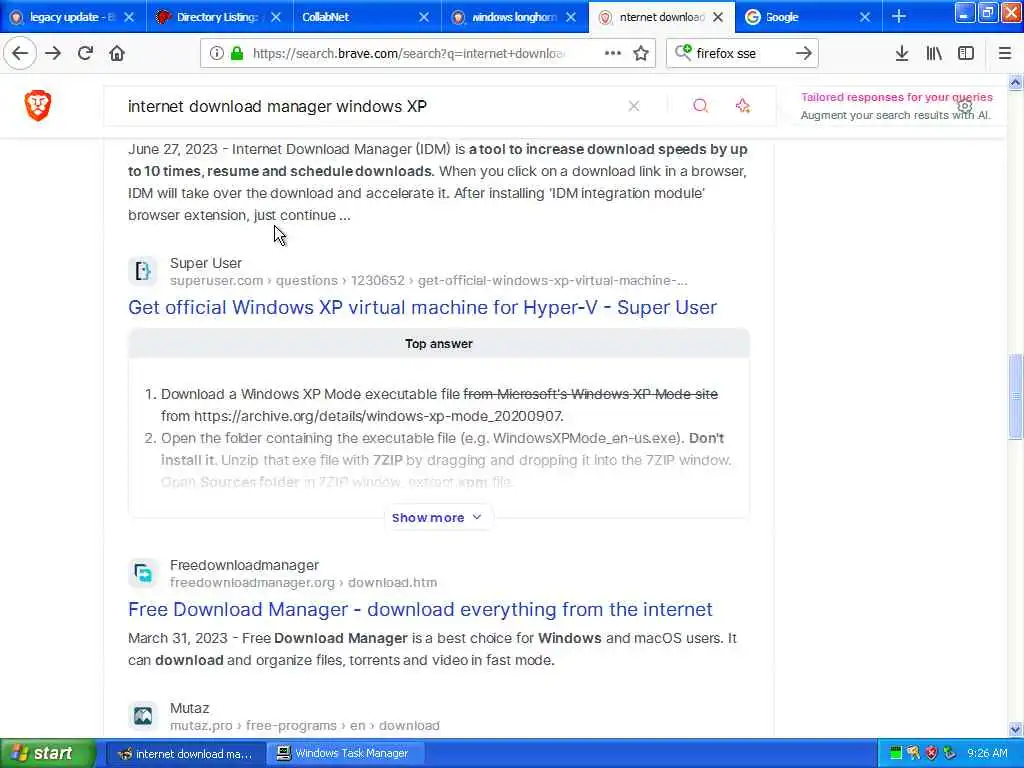Click the Freedownloadmanager favicon
The width and height of the screenshot is (1024, 768).
142,573
